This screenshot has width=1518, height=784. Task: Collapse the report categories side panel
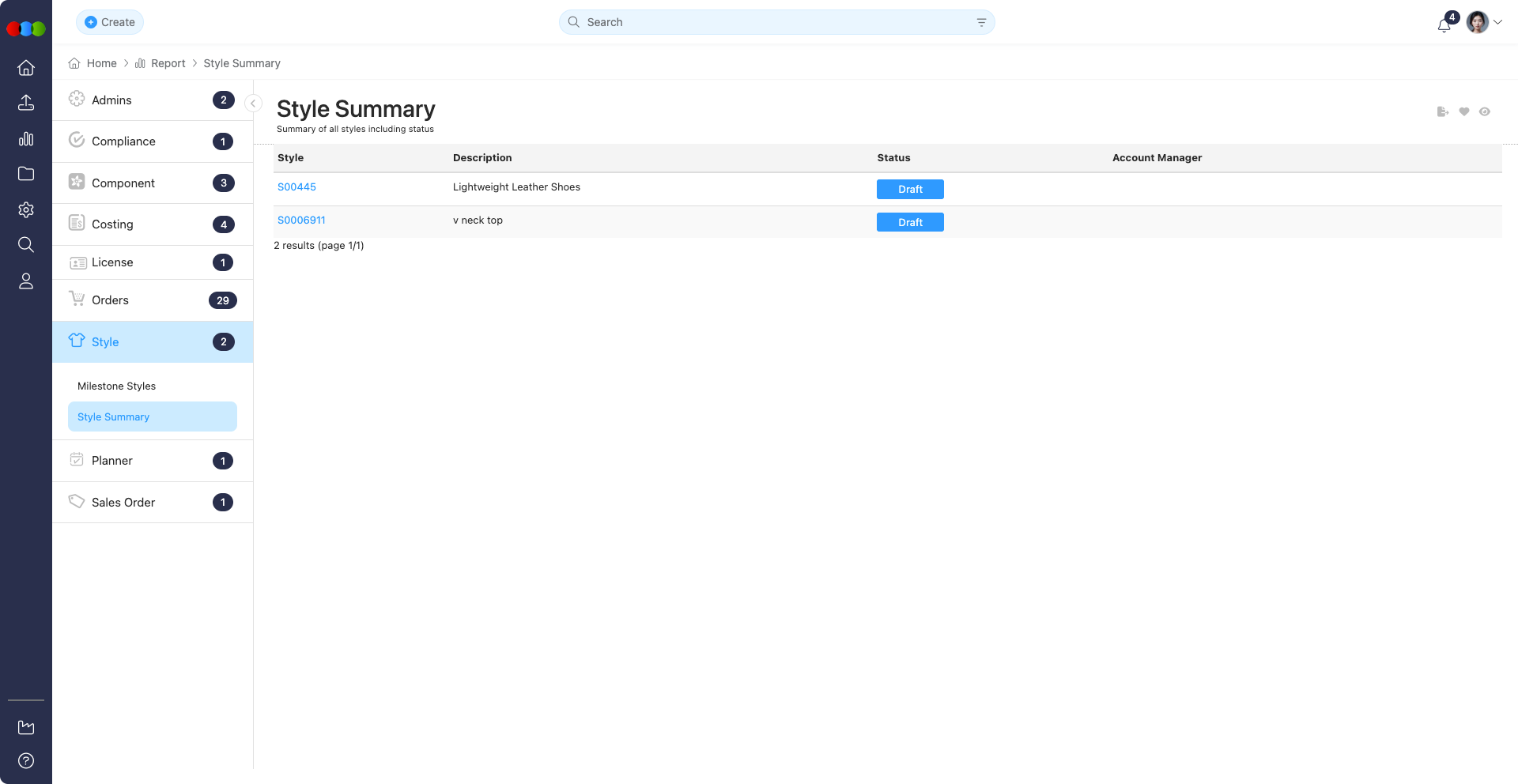(253, 104)
